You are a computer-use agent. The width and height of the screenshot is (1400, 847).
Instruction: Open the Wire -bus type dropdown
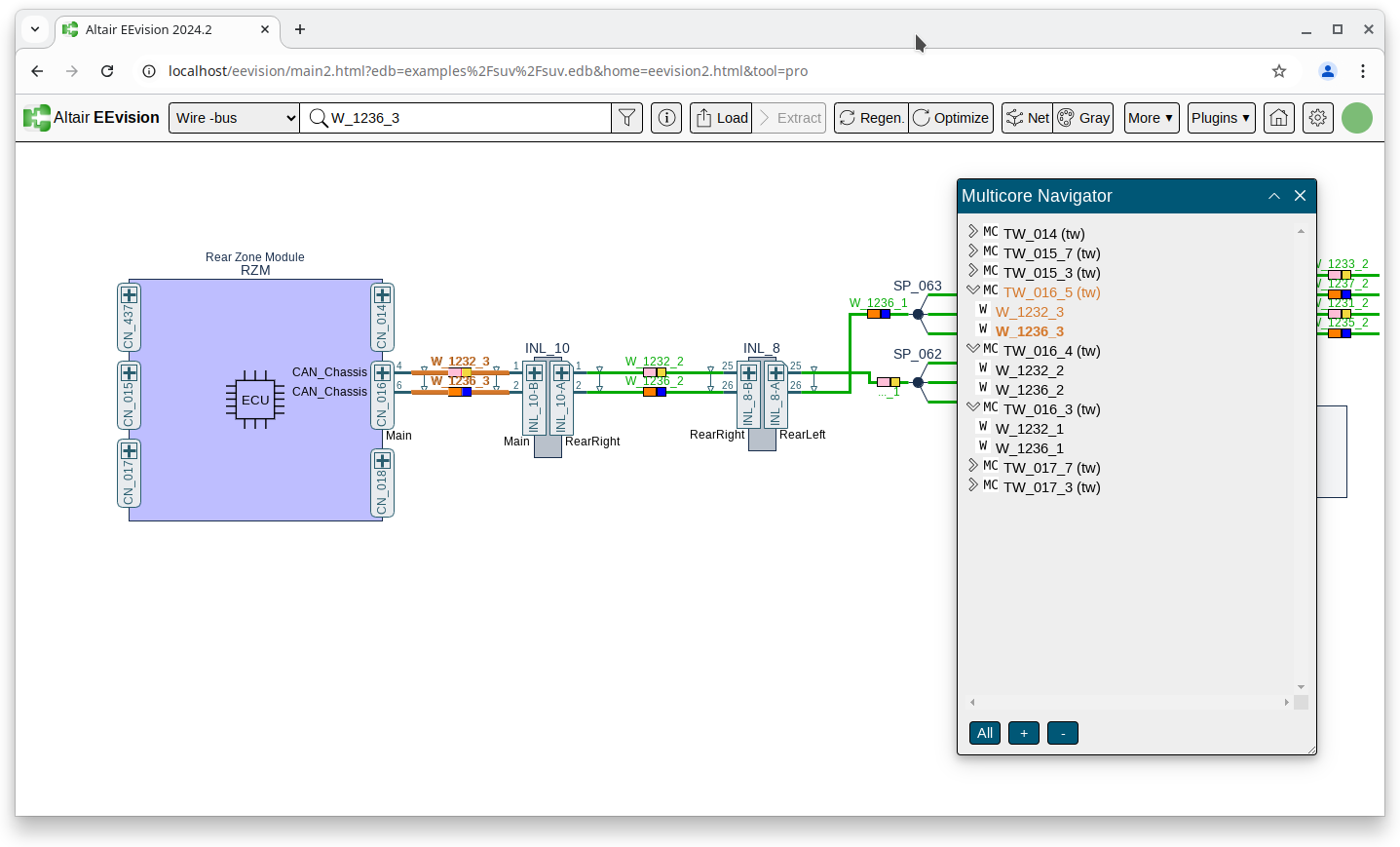[234, 118]
